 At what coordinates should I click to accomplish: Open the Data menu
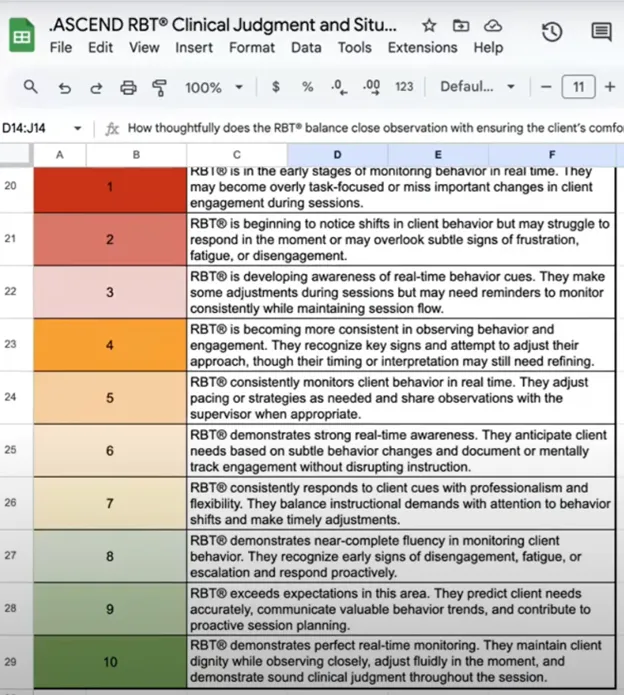click(306, 47)
